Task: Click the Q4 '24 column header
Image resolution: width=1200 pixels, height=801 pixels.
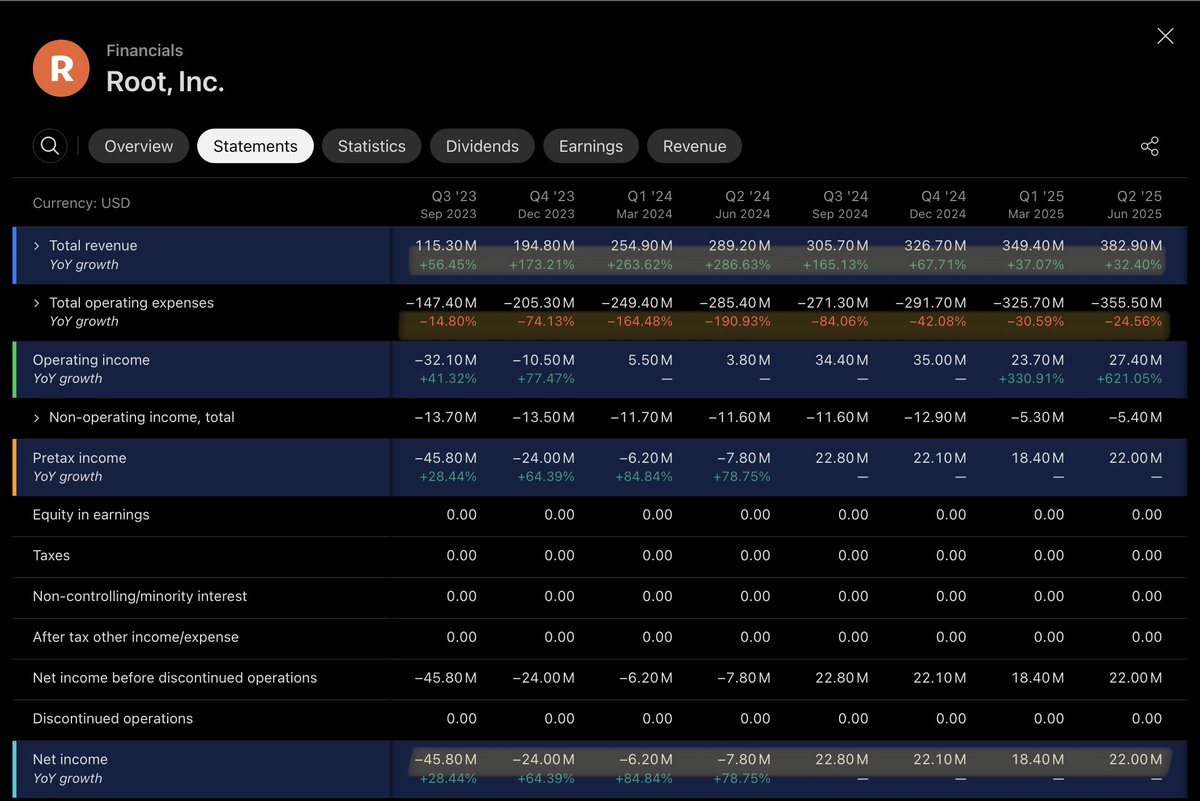Action: [938, 205]
